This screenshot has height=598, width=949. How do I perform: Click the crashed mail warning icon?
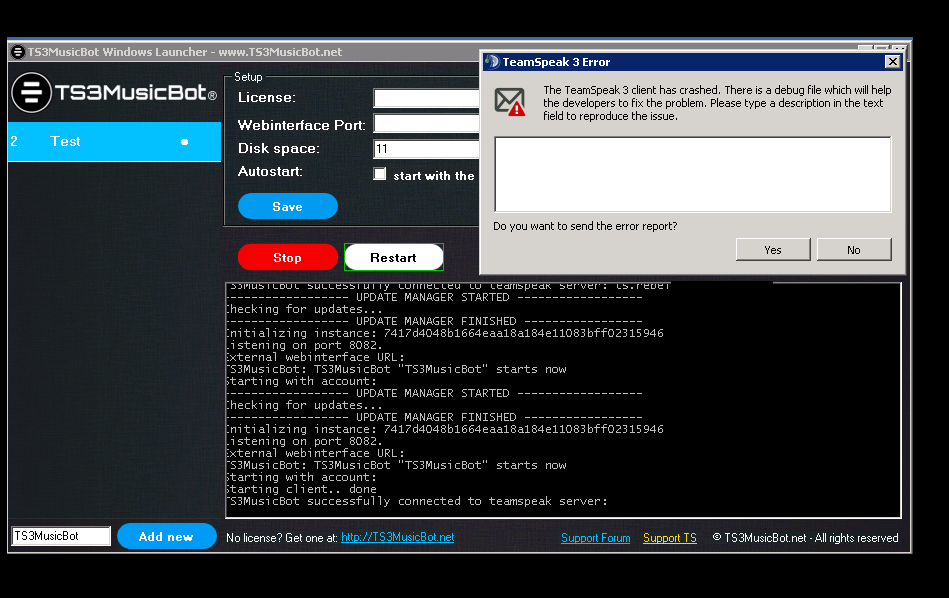click(510, 102)
